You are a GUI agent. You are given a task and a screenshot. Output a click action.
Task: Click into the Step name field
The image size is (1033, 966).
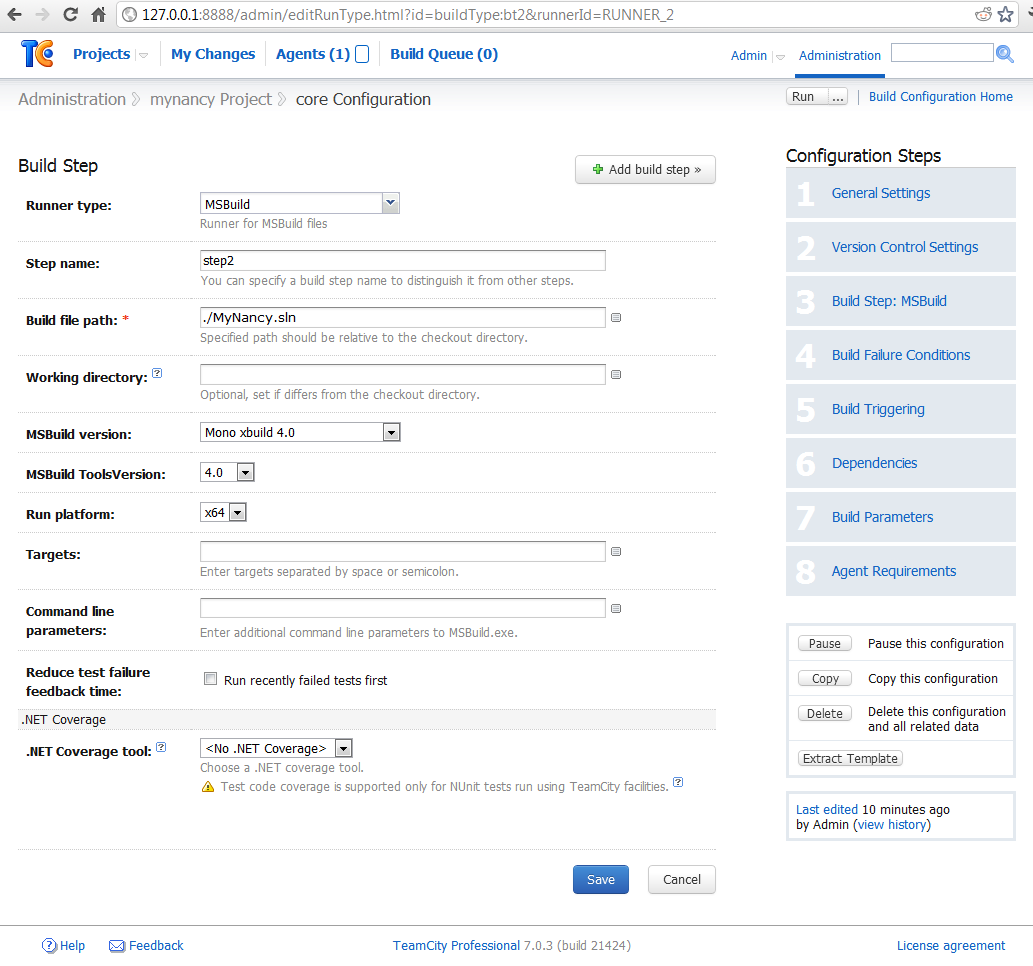pyautogui.click(x=403, y=260)
